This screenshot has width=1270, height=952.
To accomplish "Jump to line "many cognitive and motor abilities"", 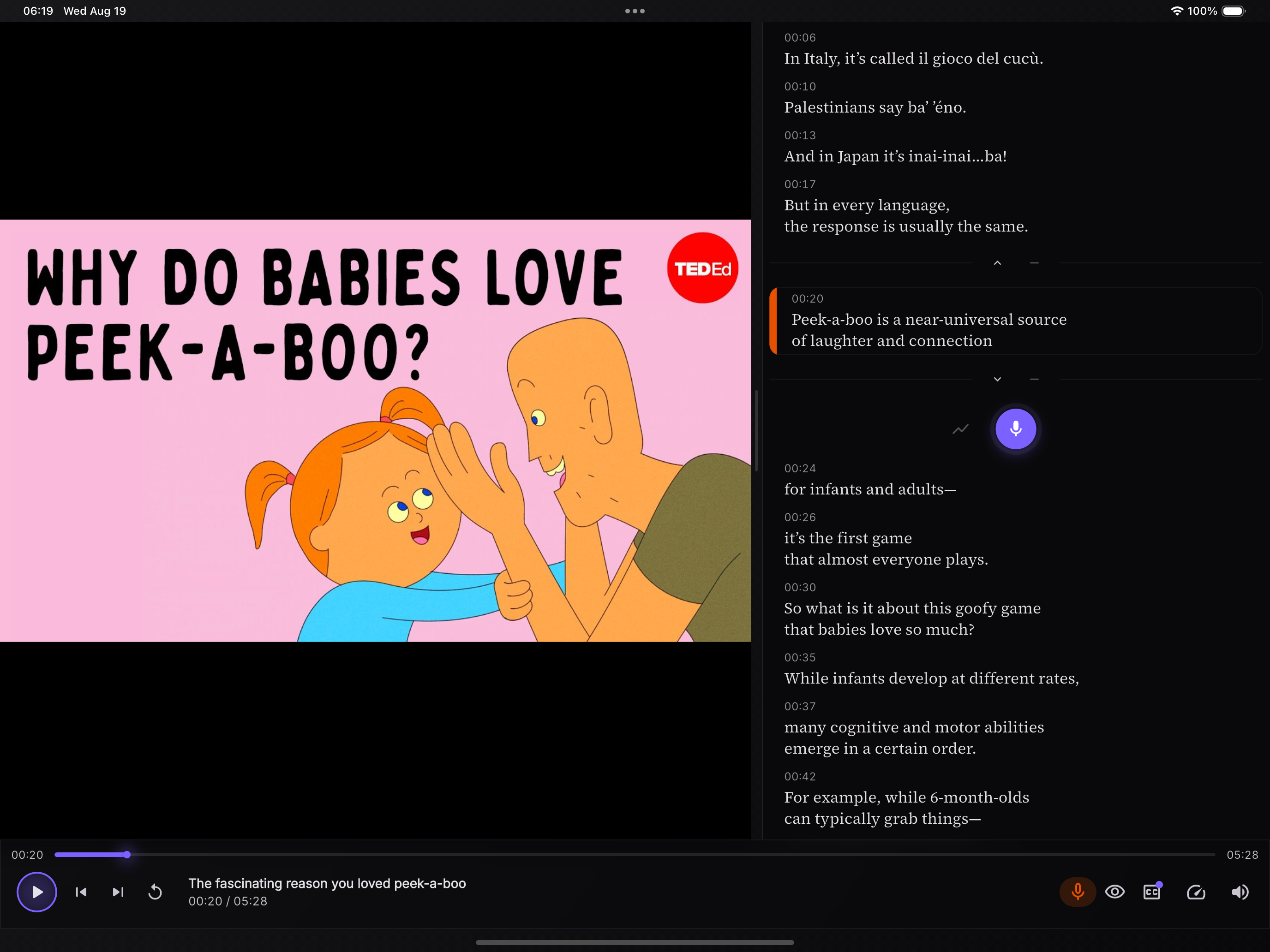I will click(914, 727).
